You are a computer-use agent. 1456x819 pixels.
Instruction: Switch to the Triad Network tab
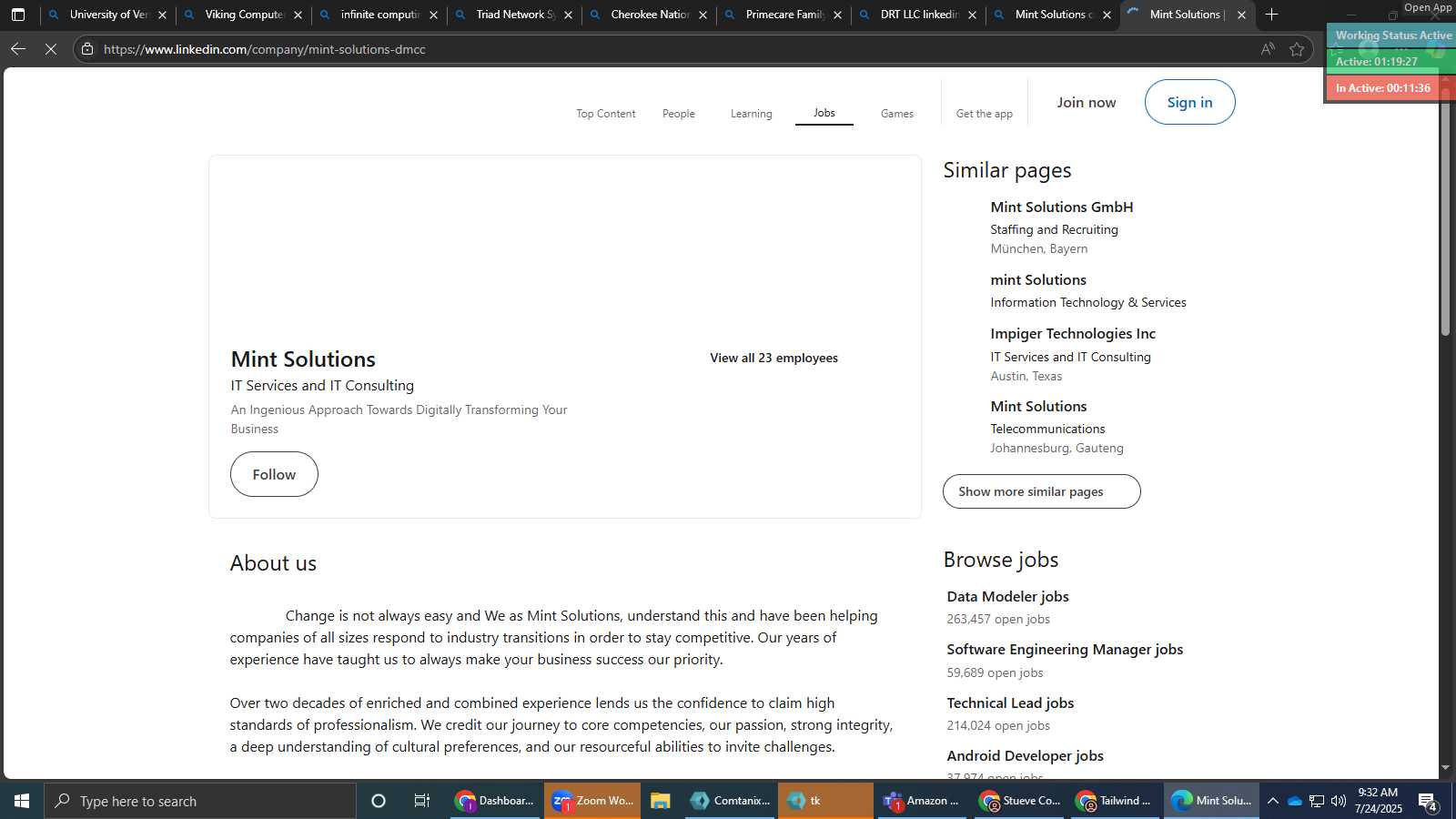point(514,15)
